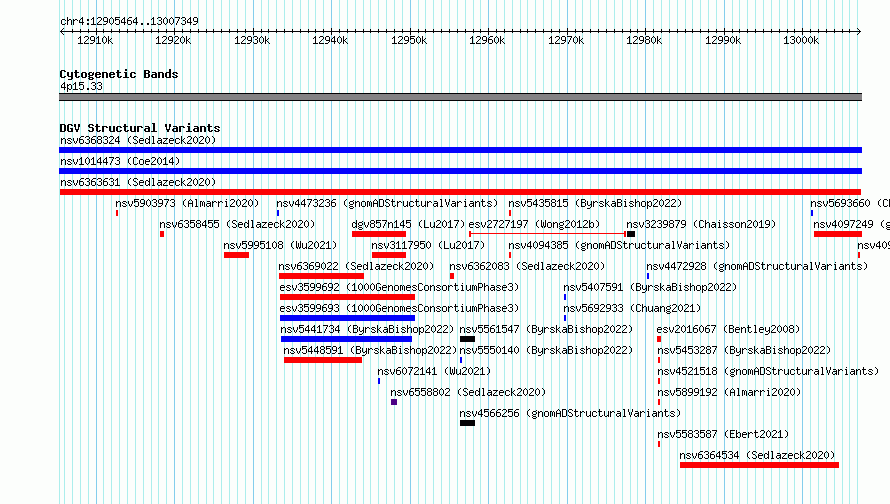Screen dimensions: 890x504
Task: Click variant label nsv6358455 (Sedlazeck2020)
Action: tap(237, 224)
